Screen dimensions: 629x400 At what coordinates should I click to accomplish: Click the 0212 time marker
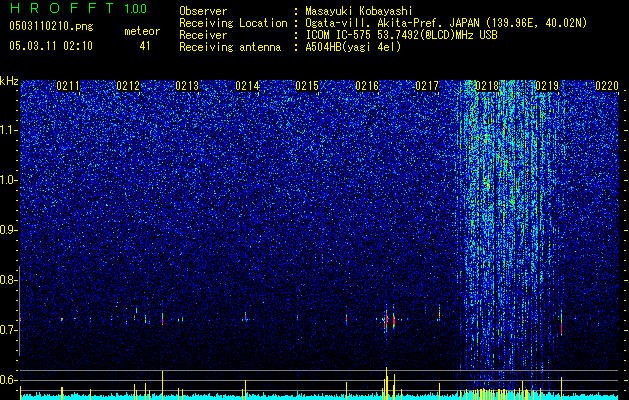coord(128,86)
